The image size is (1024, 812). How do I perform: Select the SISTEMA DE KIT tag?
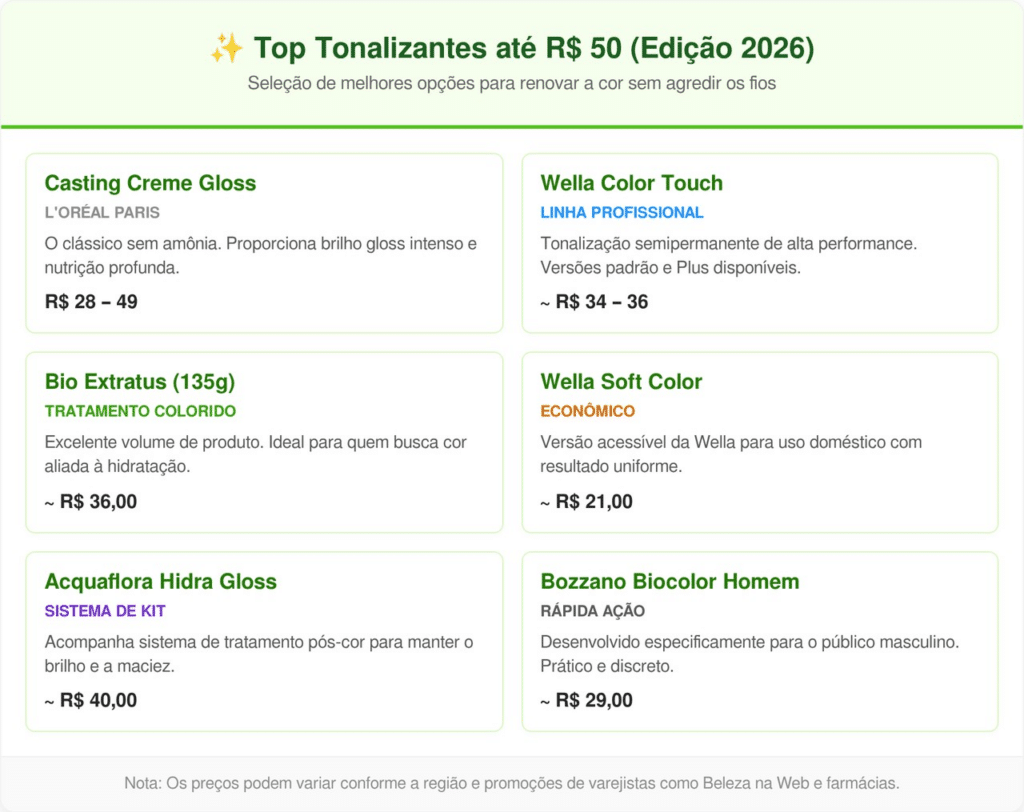pos(105,611)
